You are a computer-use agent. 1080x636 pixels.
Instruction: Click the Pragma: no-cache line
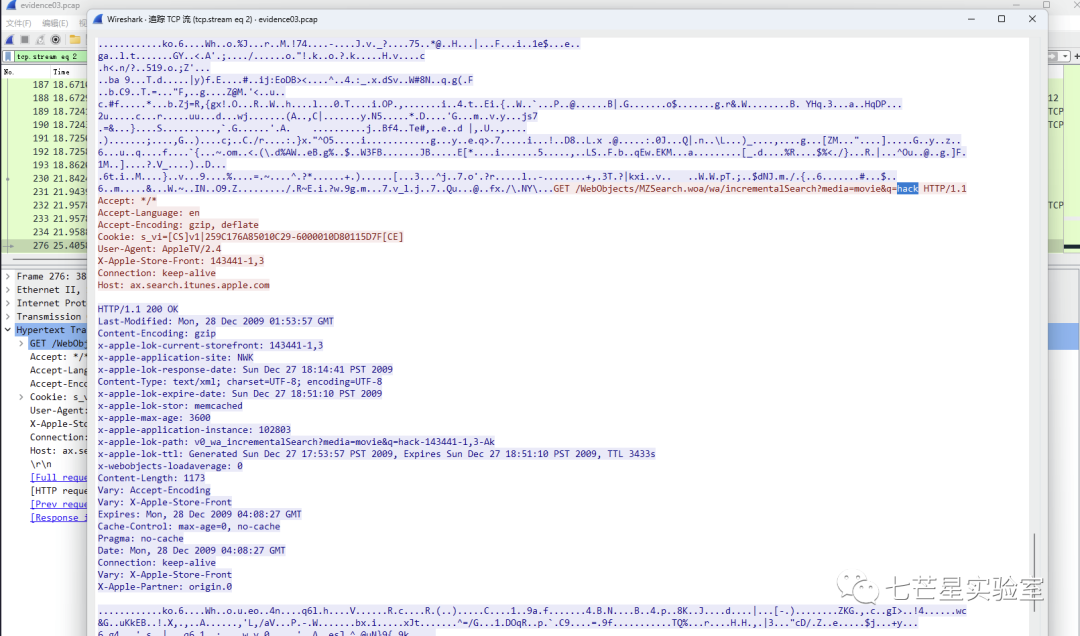[x=141, y=539]
